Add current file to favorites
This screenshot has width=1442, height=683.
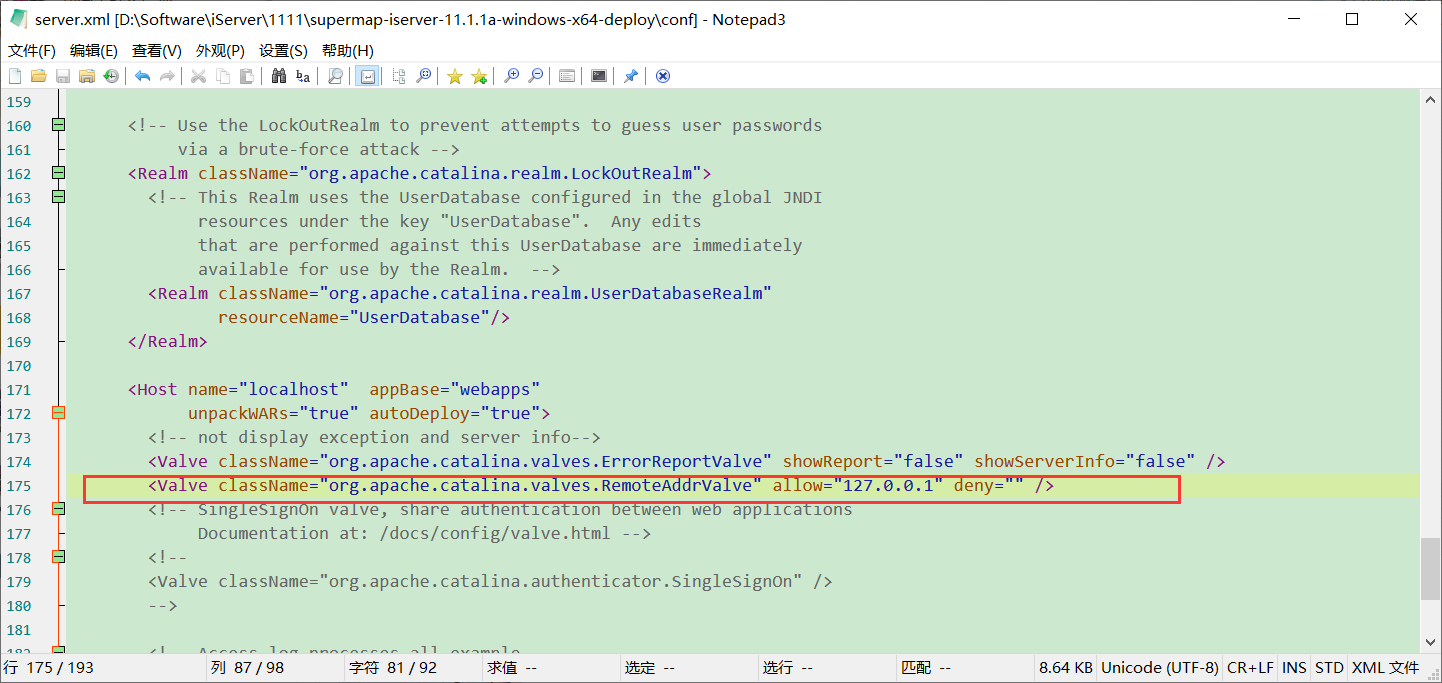pos(479,76)
